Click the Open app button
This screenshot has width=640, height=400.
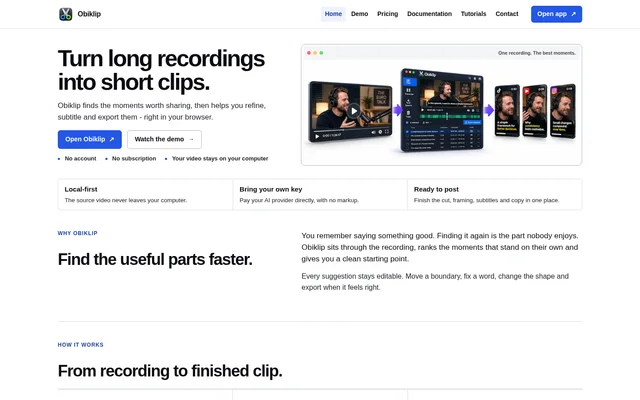click(x=556, y=14)
